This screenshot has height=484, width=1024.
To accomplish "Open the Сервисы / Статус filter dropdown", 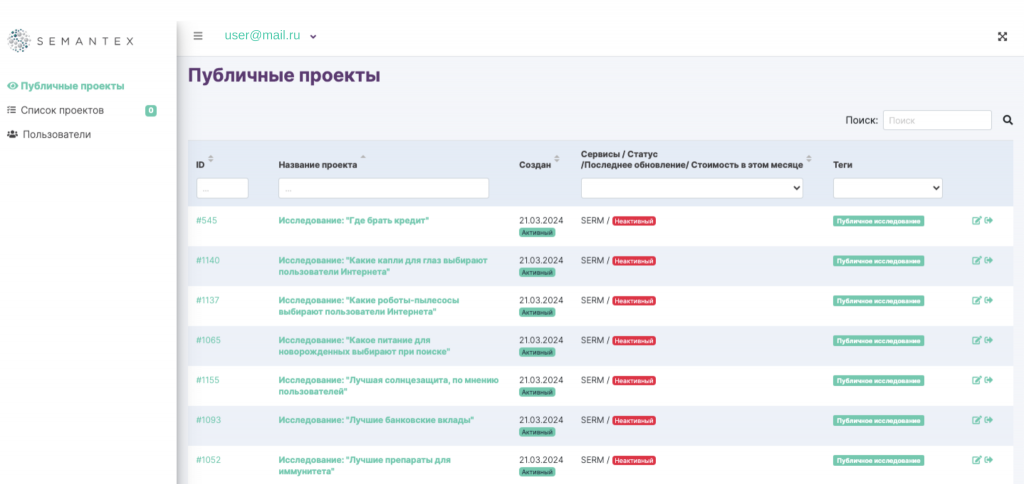I will pyautogui.click(x=692, y=188).
